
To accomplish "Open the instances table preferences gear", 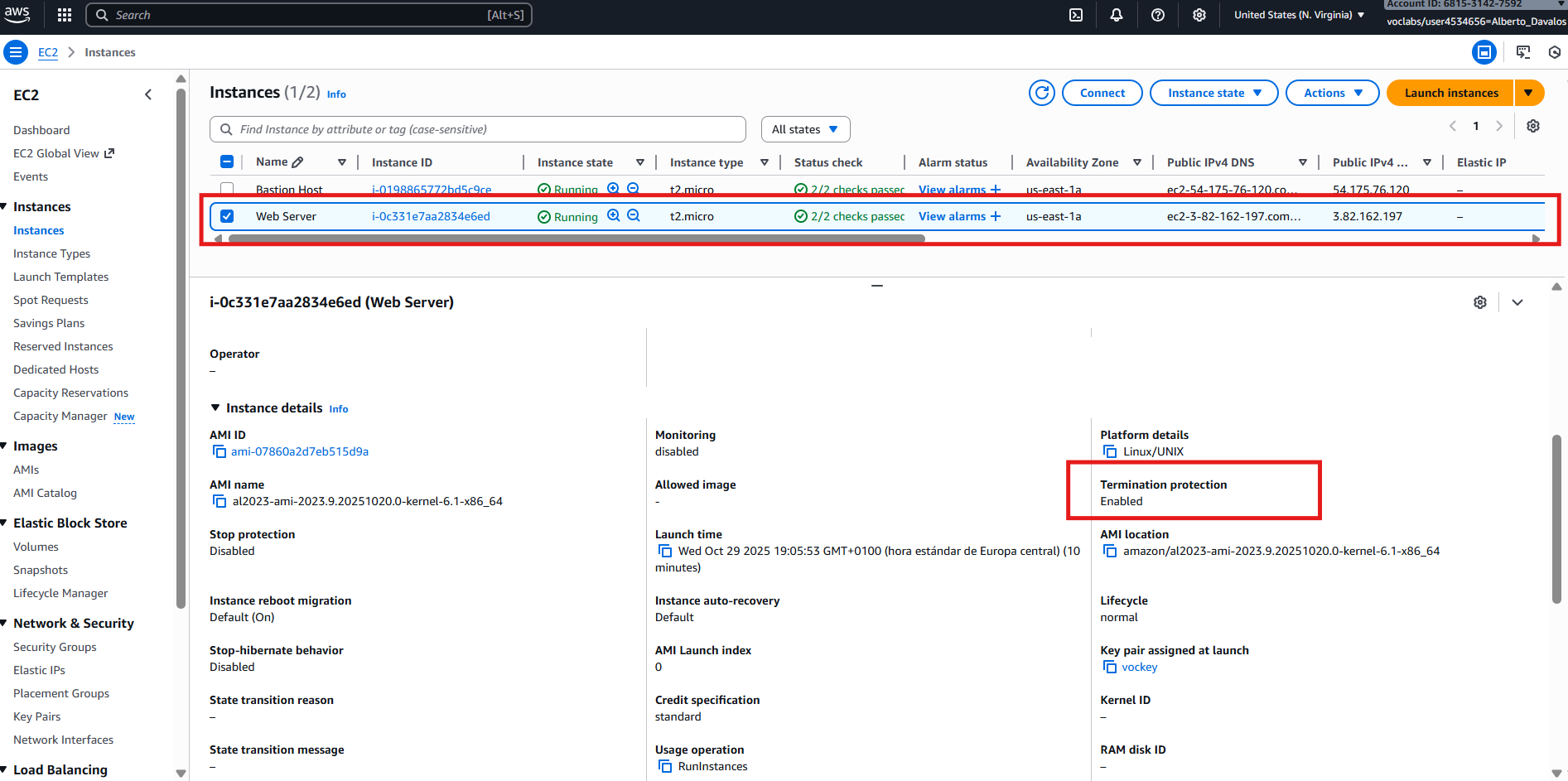I will point(1533,126).
